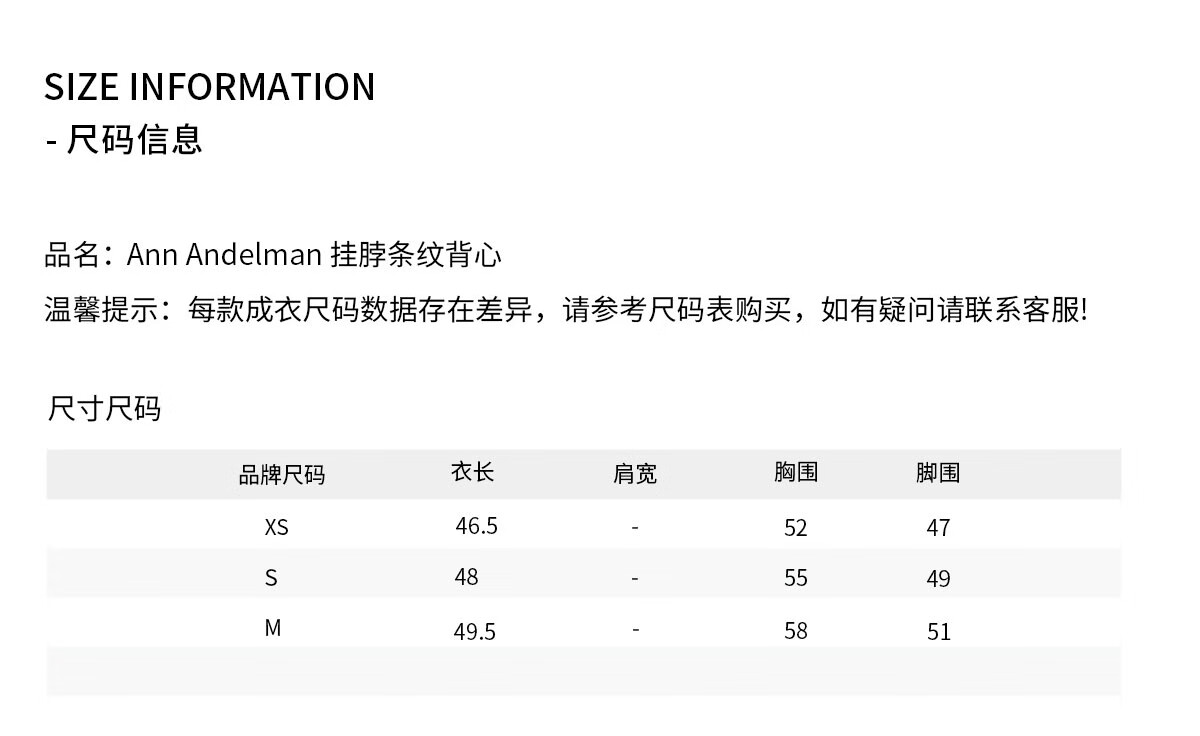Click the 肩宽 column header
The width and height of the screenshot is (1200, 736).
point(635,474)
